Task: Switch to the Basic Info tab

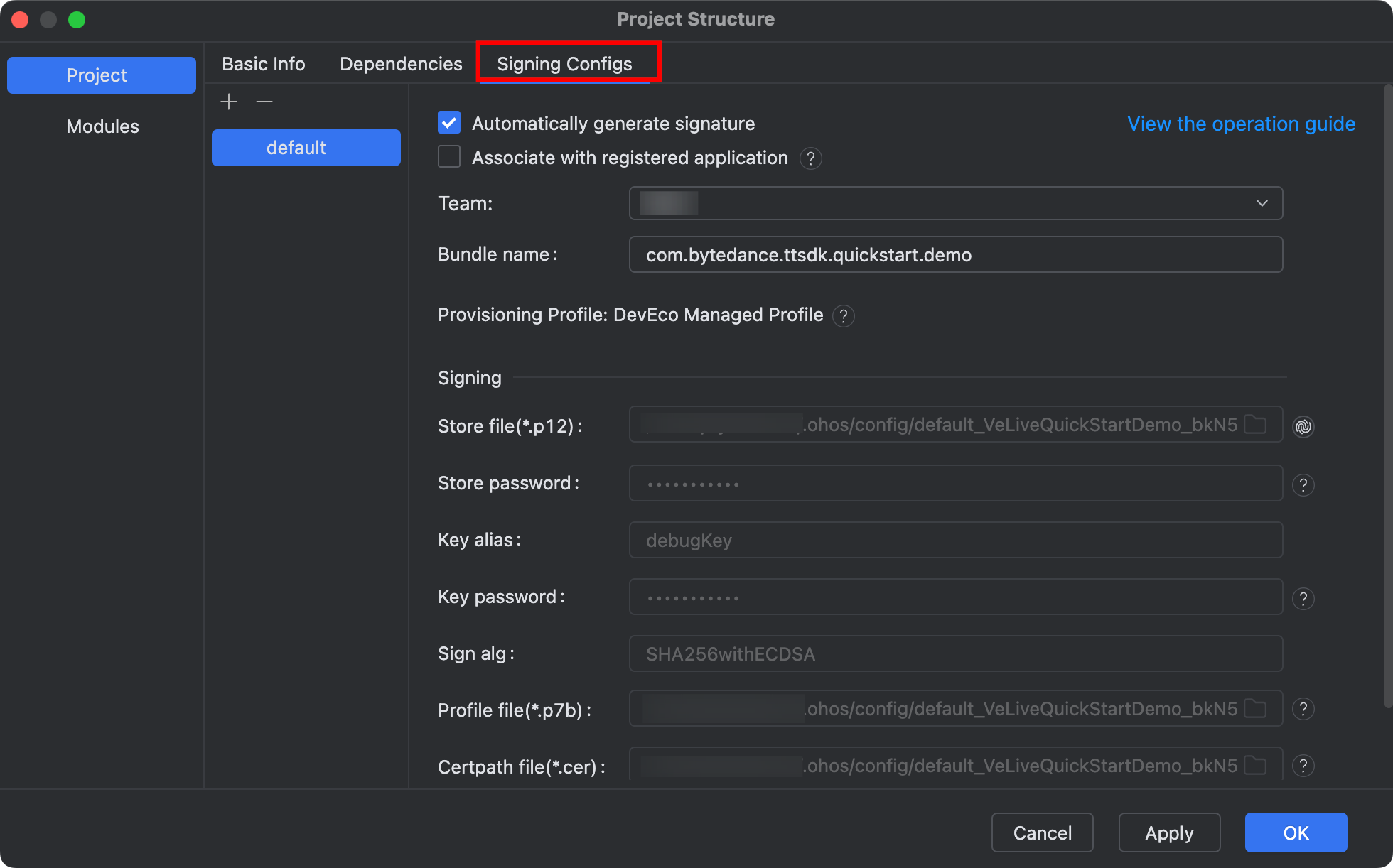Action: (x=263, y=64)
